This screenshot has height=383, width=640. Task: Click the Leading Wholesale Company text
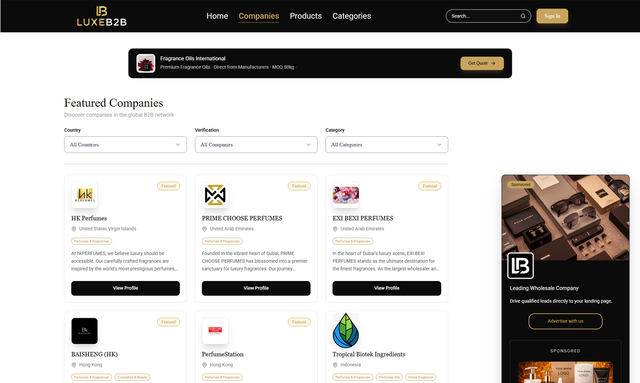(x=544, y=288)
